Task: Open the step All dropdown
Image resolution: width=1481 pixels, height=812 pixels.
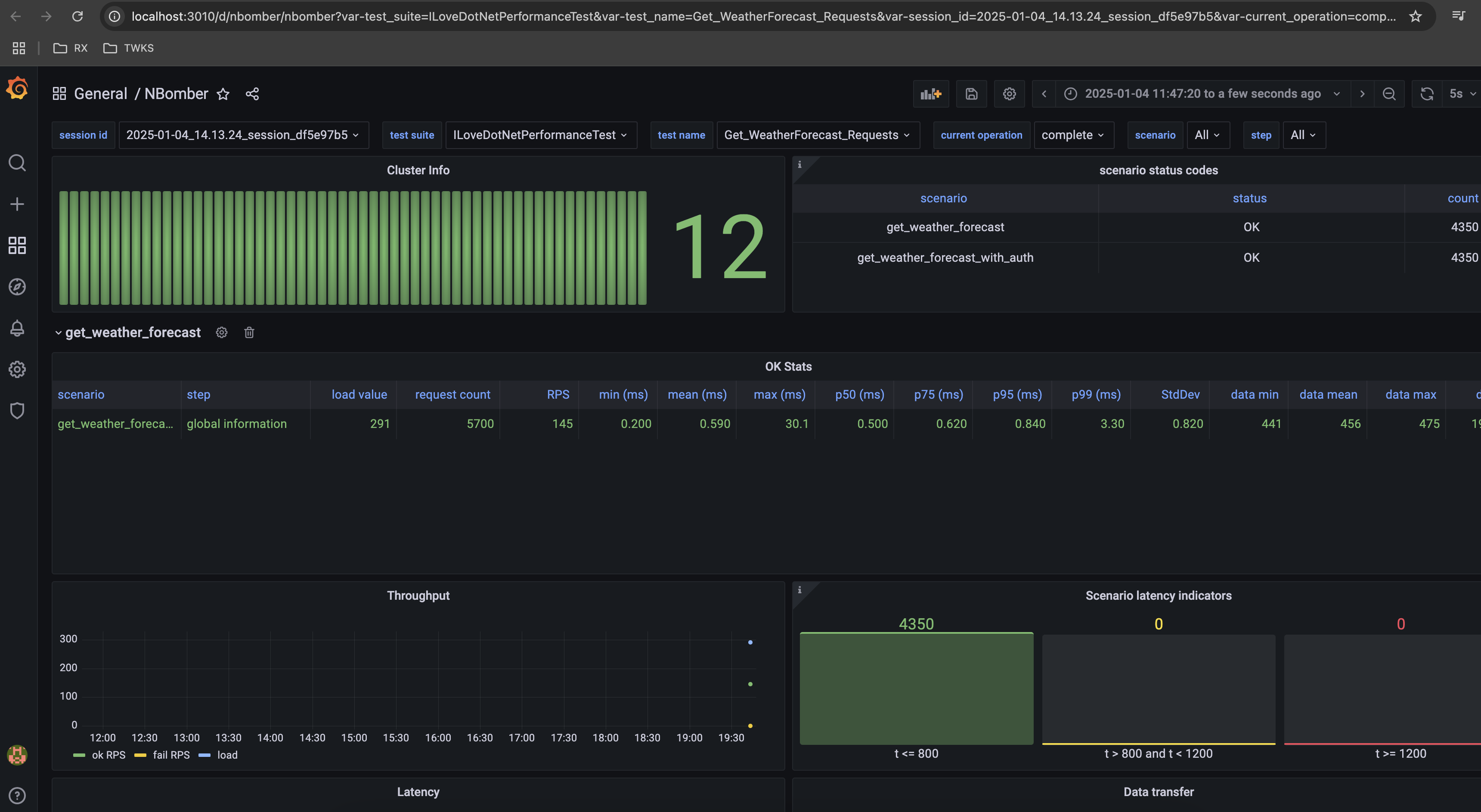Action: pos(1304,135)
